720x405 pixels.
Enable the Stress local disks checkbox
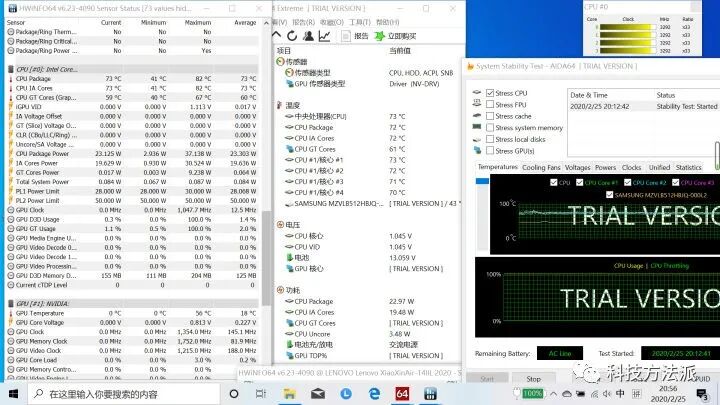[490, 139]
